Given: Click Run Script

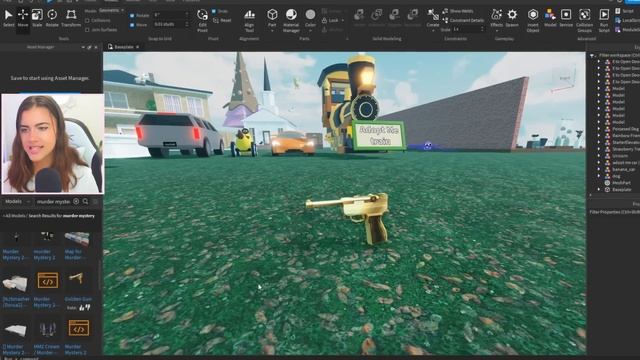Looking at the screenshot, I should pos(604,20).
